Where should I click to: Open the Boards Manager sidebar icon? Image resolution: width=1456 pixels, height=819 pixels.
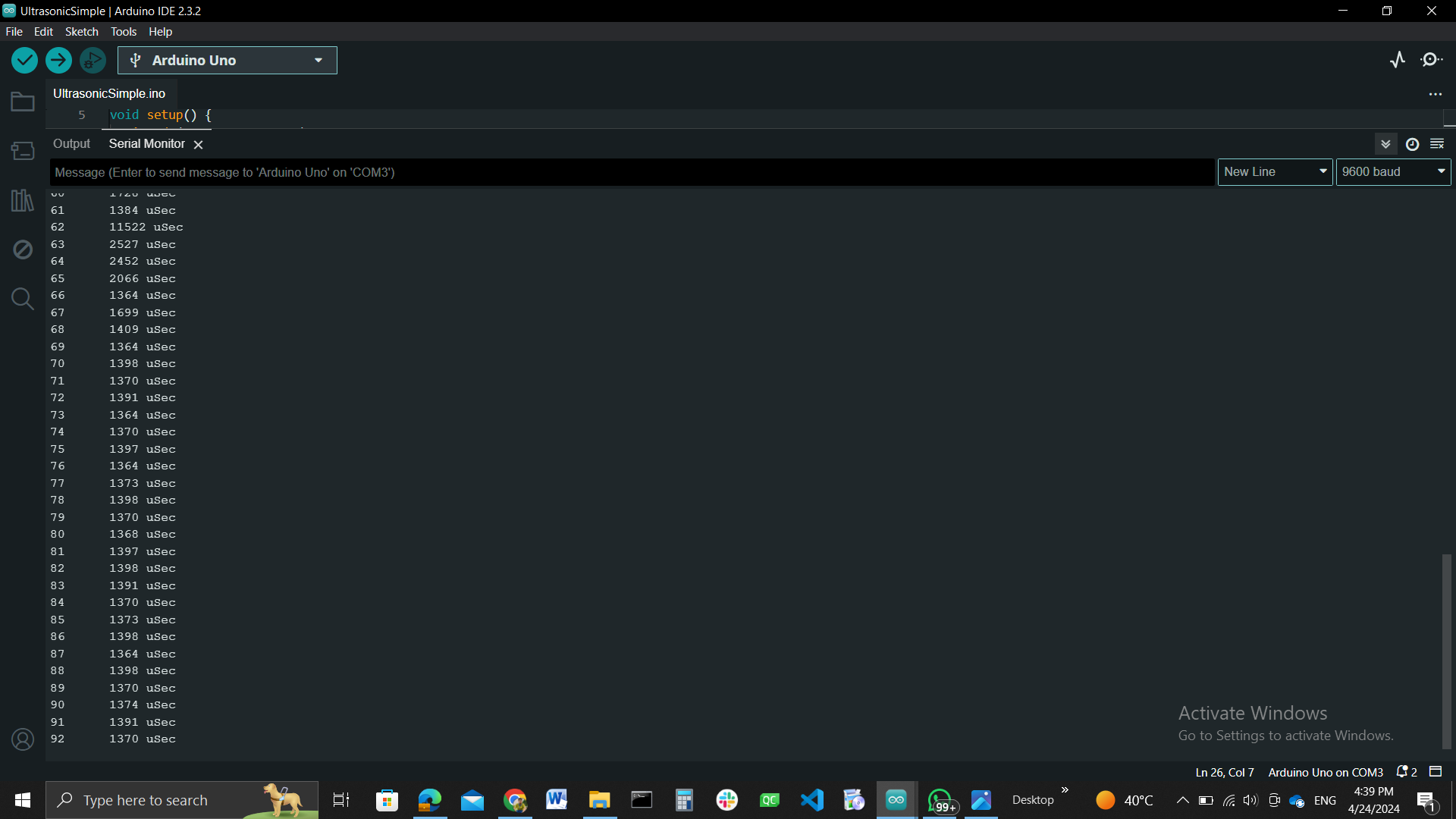click(x=23, y=151)
